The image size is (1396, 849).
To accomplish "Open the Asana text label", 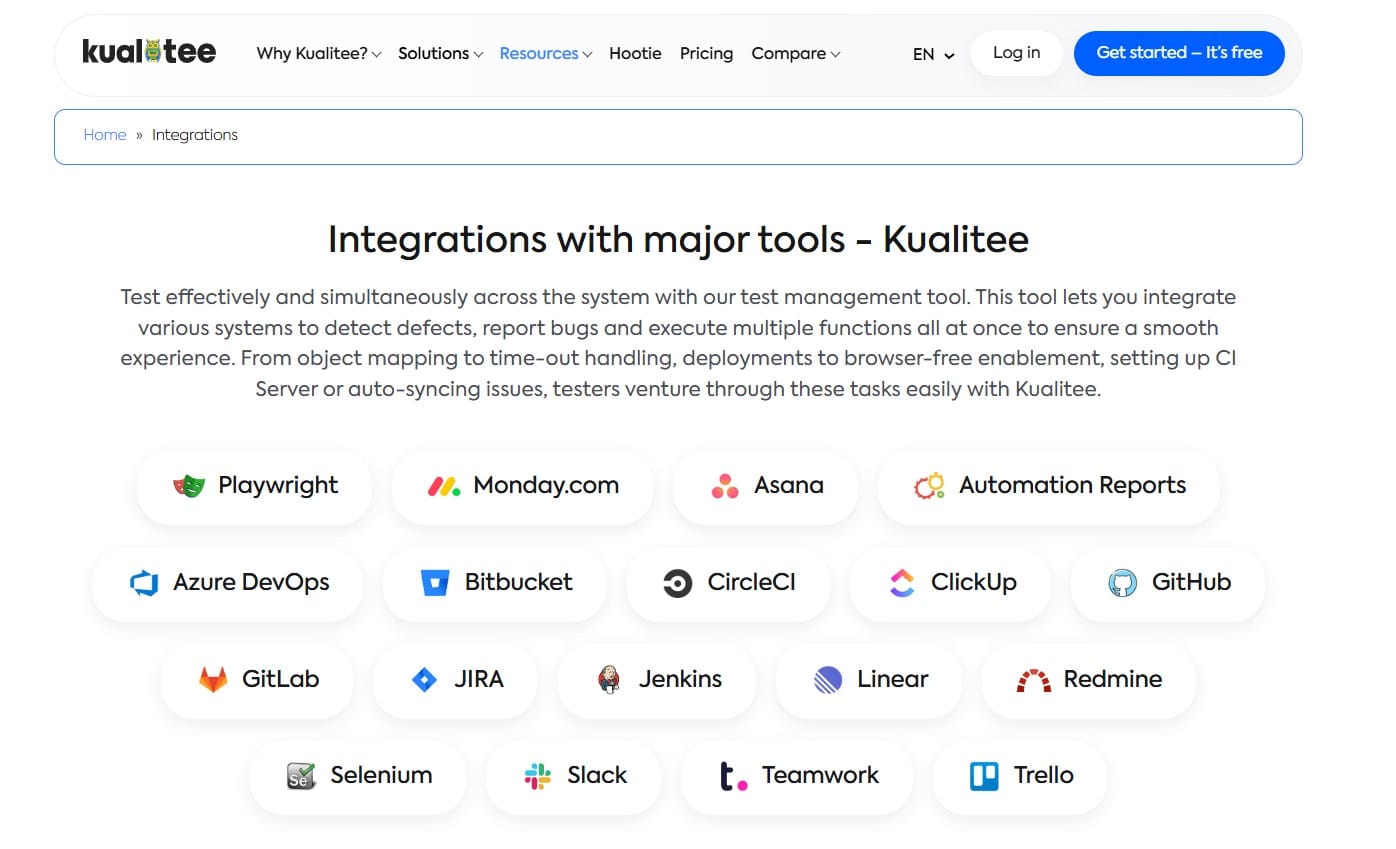I will 789,486.
